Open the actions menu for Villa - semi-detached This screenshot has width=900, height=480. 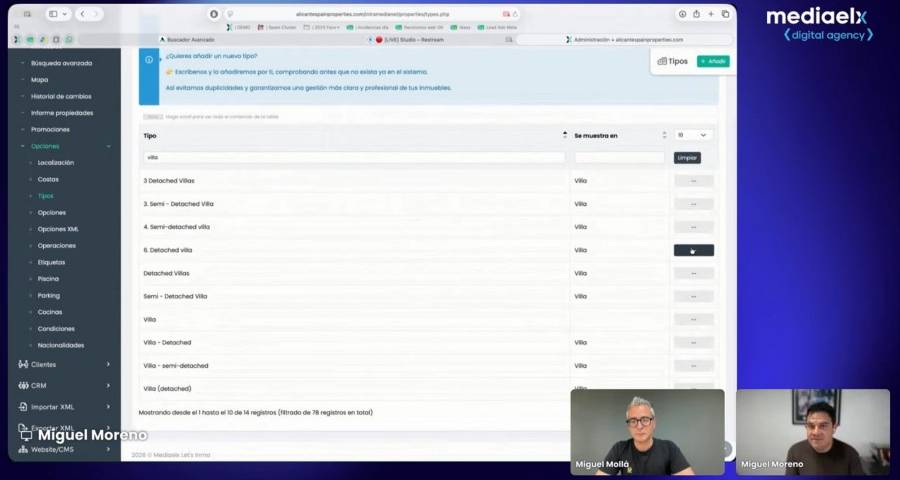point(693,366)
